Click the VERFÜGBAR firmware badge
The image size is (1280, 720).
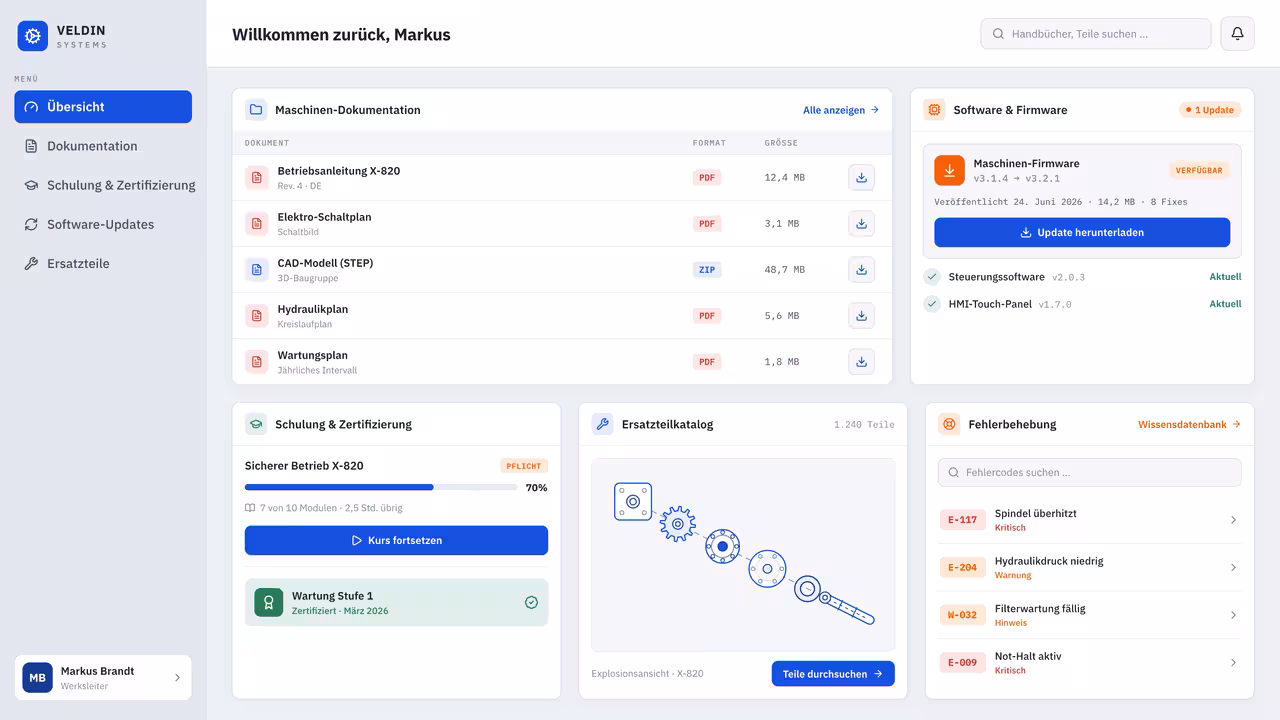click(1199, 170)
